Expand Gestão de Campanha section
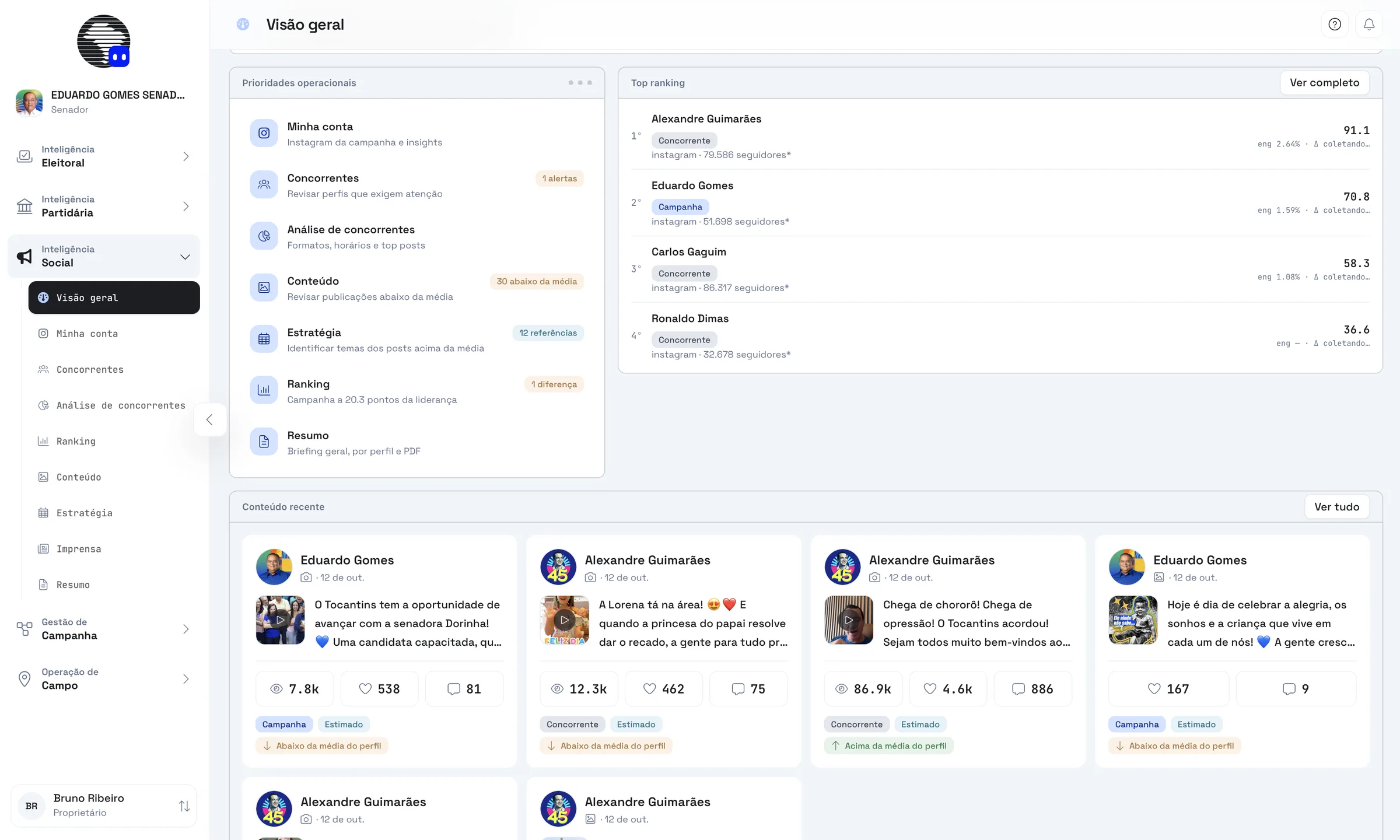Image resolution: width=1400 pixels, height=840 pixels. pyautogui.click(x=104, y=629)
